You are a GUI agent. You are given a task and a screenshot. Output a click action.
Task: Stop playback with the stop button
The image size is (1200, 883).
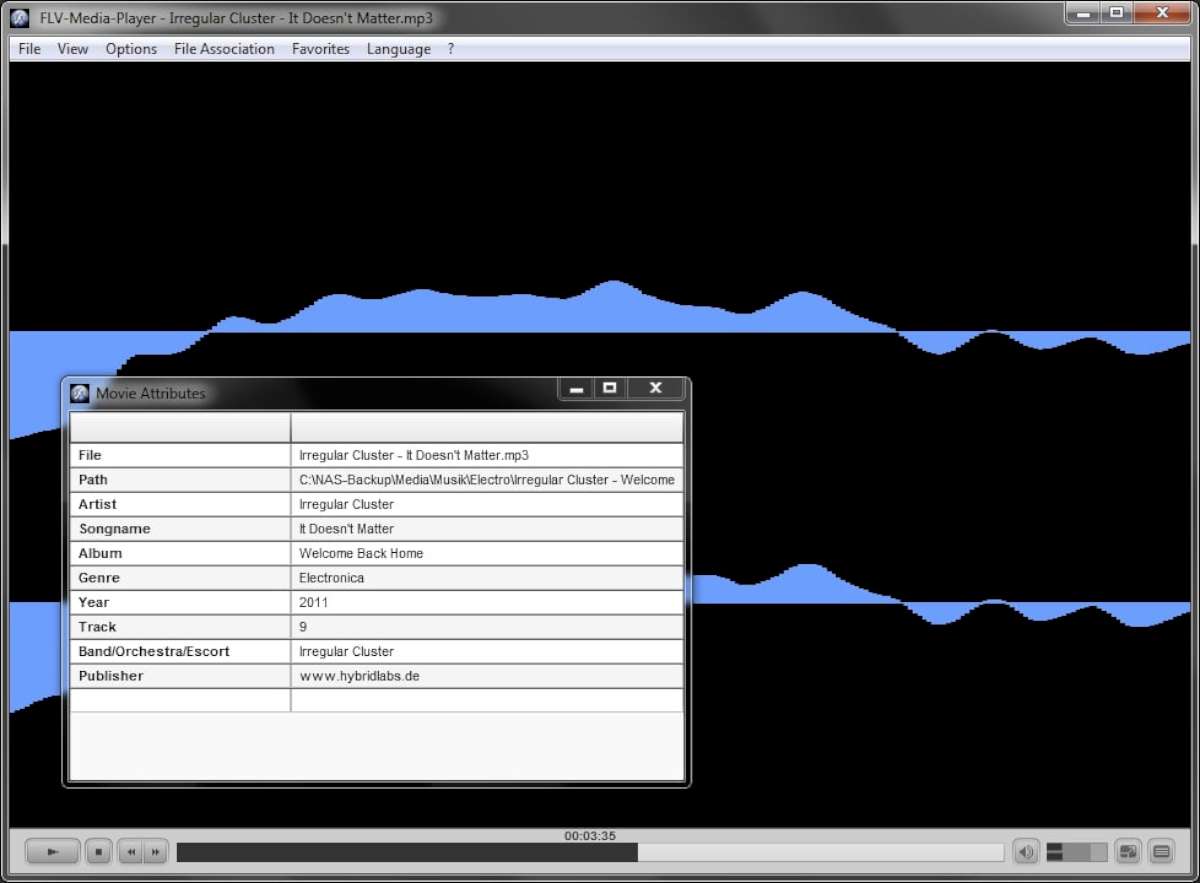[x=98, y=852]
